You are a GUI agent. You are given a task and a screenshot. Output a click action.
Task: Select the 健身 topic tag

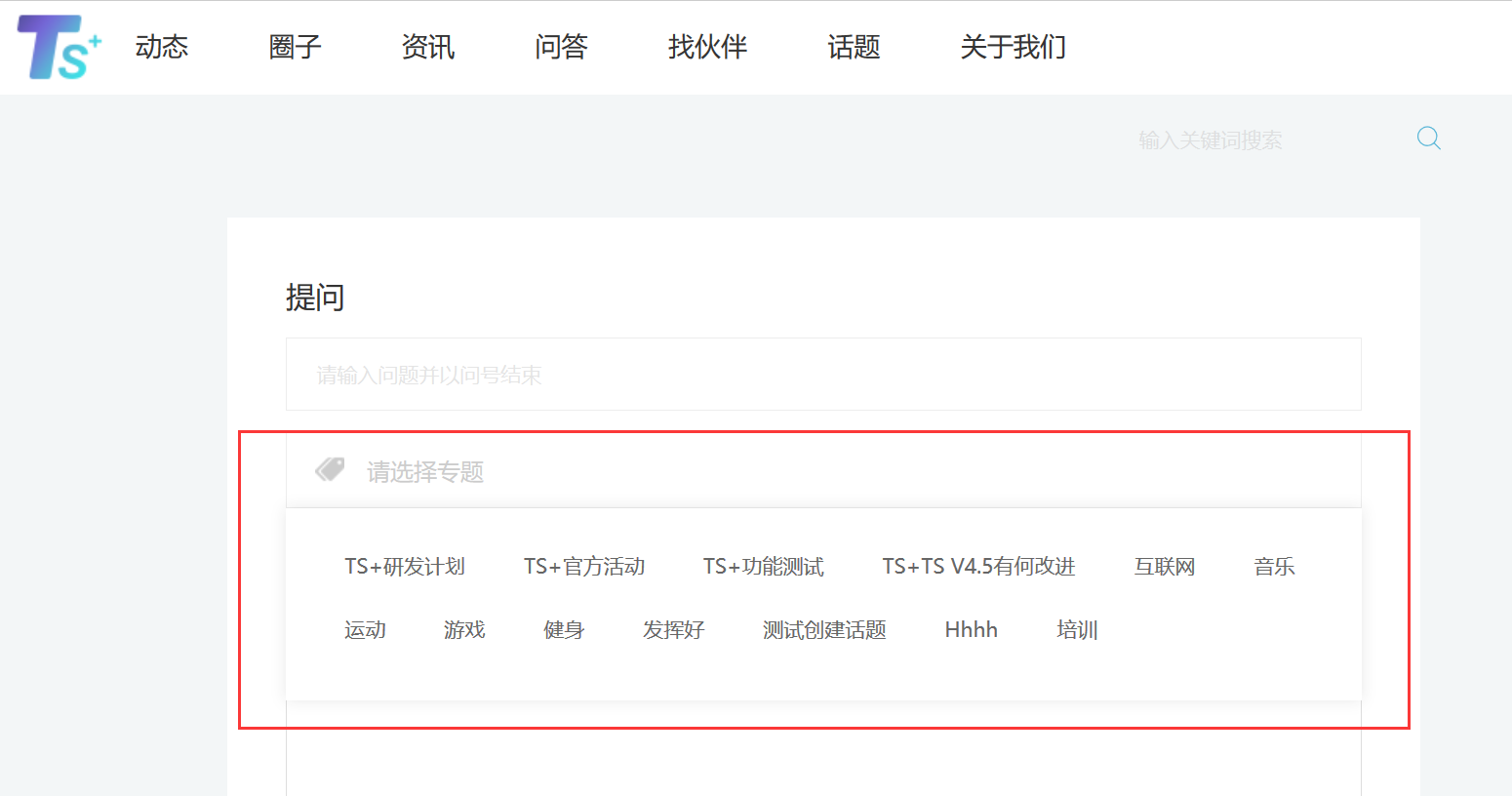coord(564,630)
